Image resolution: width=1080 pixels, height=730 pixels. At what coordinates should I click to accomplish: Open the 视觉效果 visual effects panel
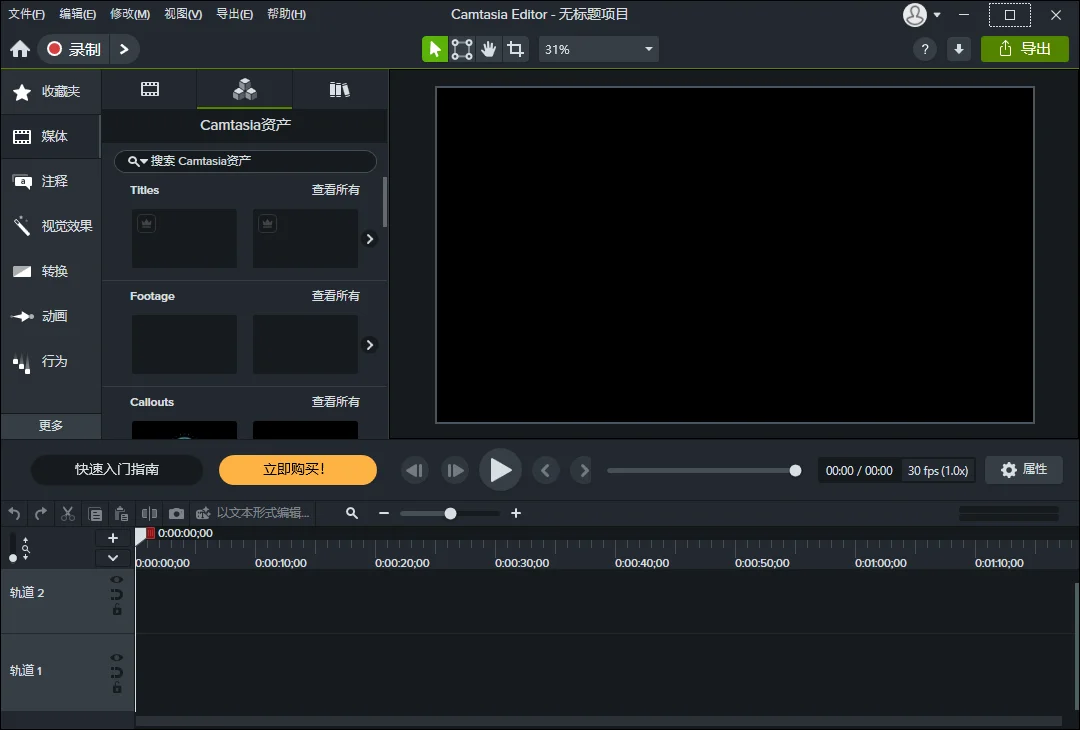51,226
